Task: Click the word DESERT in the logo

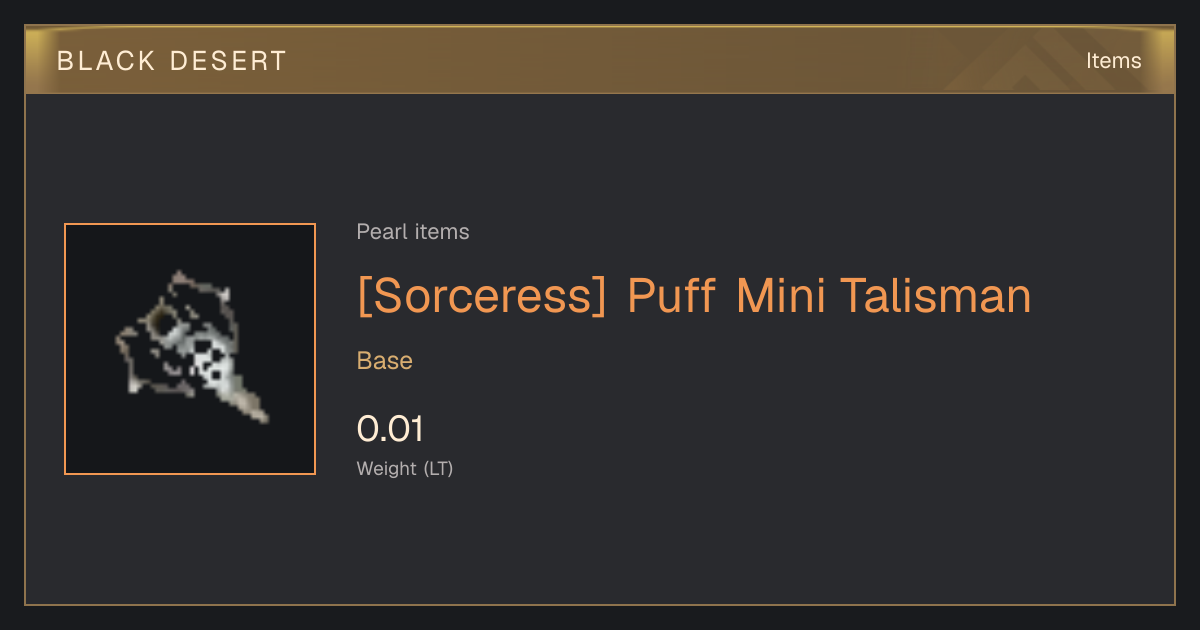Action: pyautogui.click(x=222, y=61)
